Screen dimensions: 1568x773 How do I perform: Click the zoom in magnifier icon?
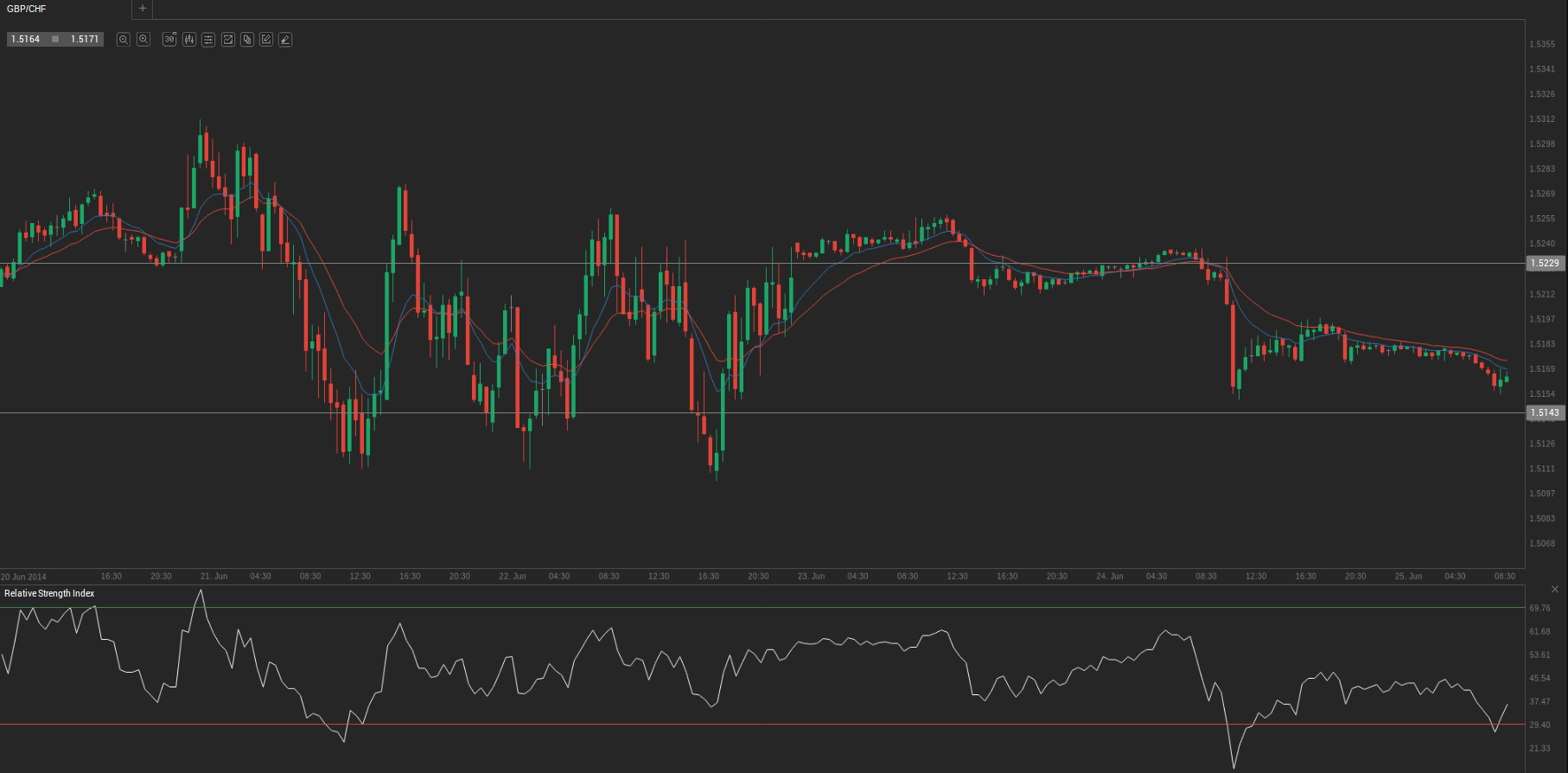click(x=143, y=40)
